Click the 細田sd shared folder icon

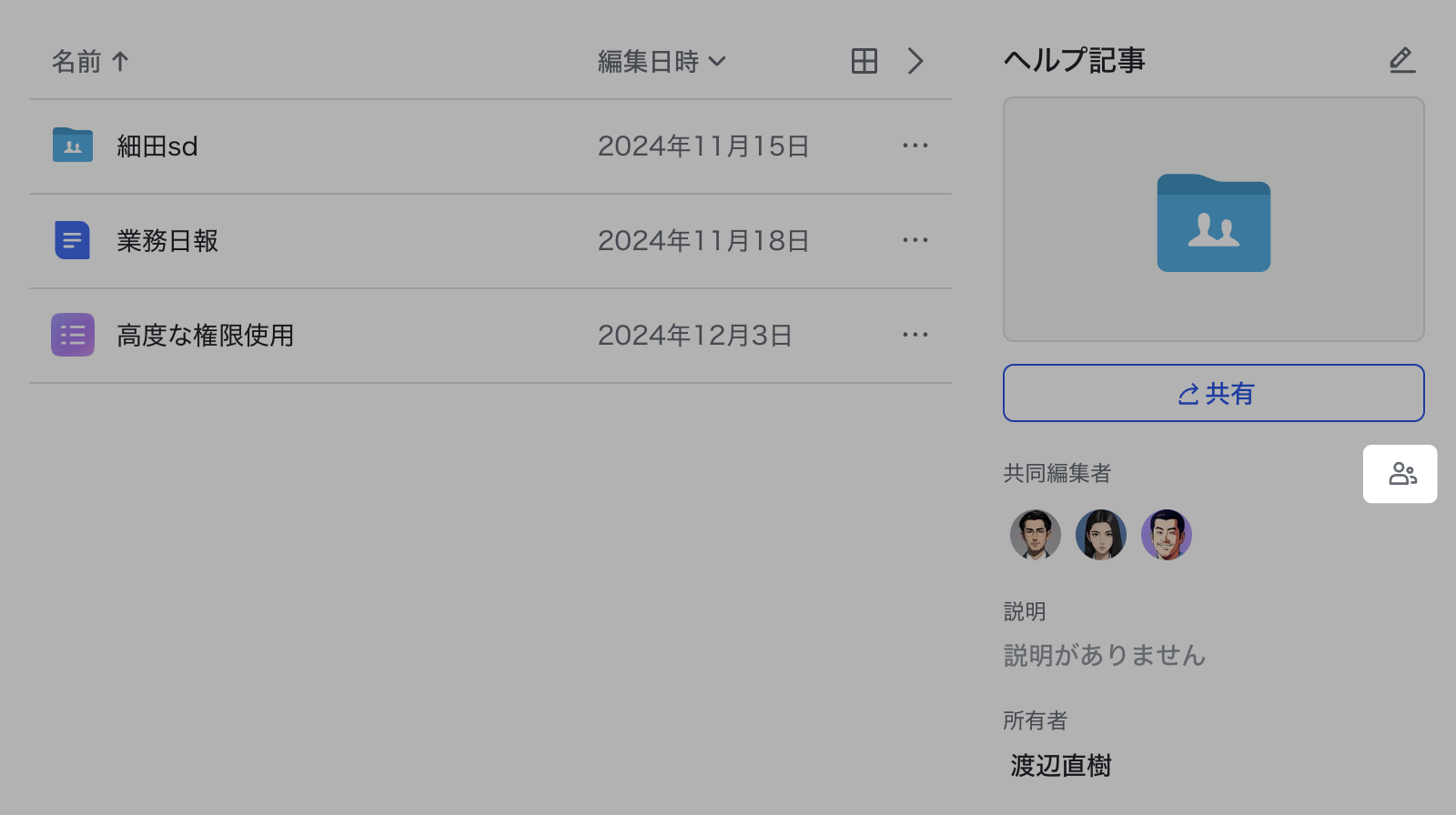(73, 146)
